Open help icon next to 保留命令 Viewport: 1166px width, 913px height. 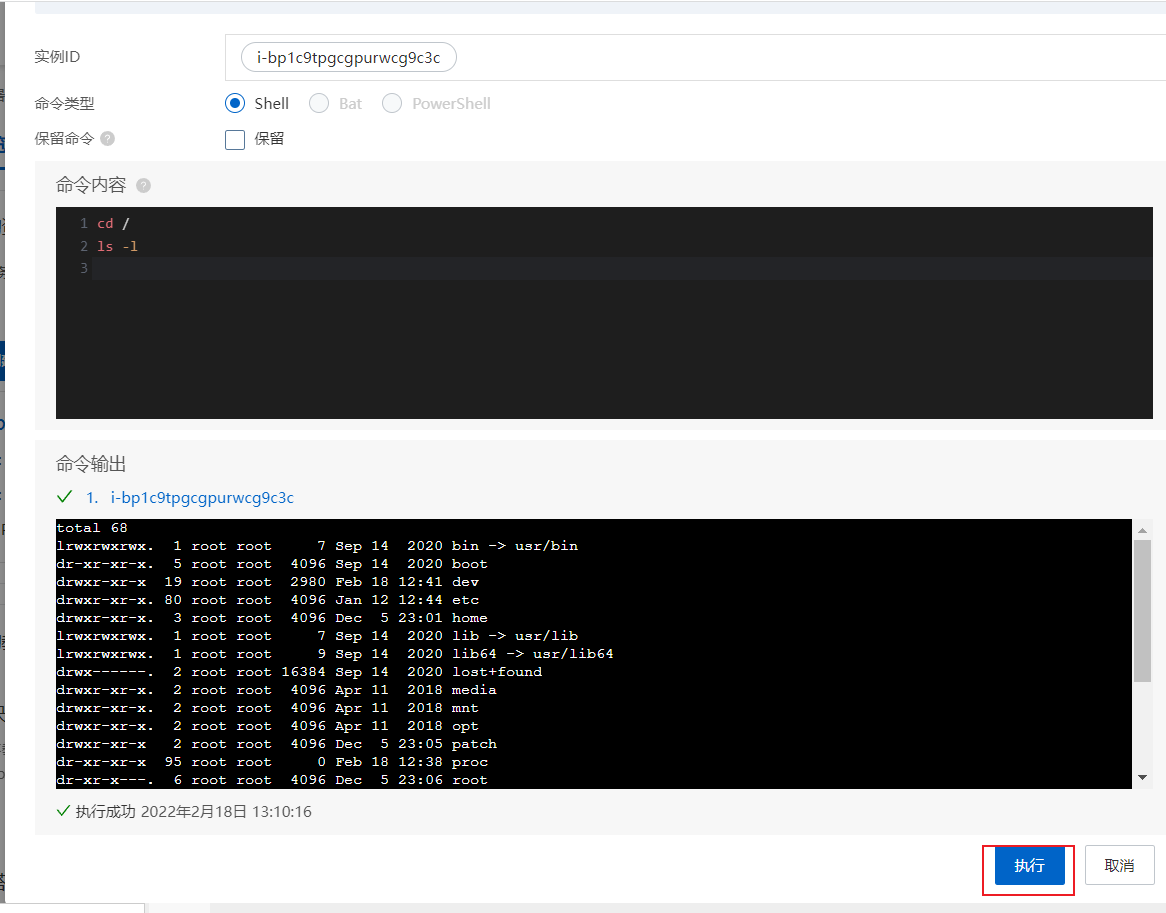click(108, 138)
